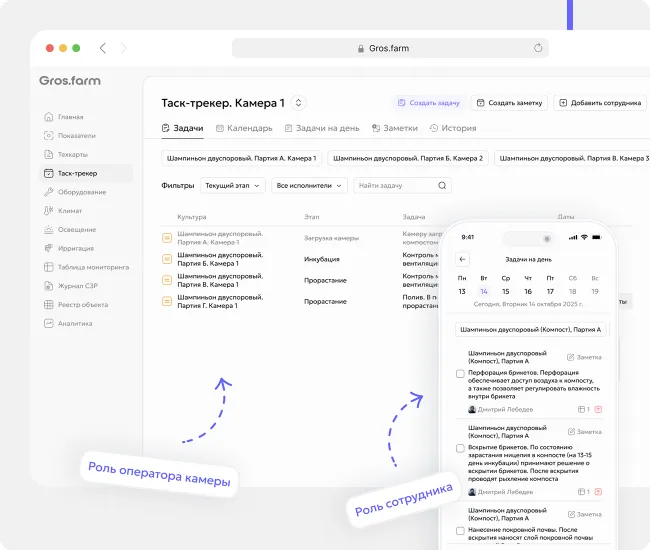Open the Камера 1 selector chevron
650x550 pixels.
pos(299,103)
